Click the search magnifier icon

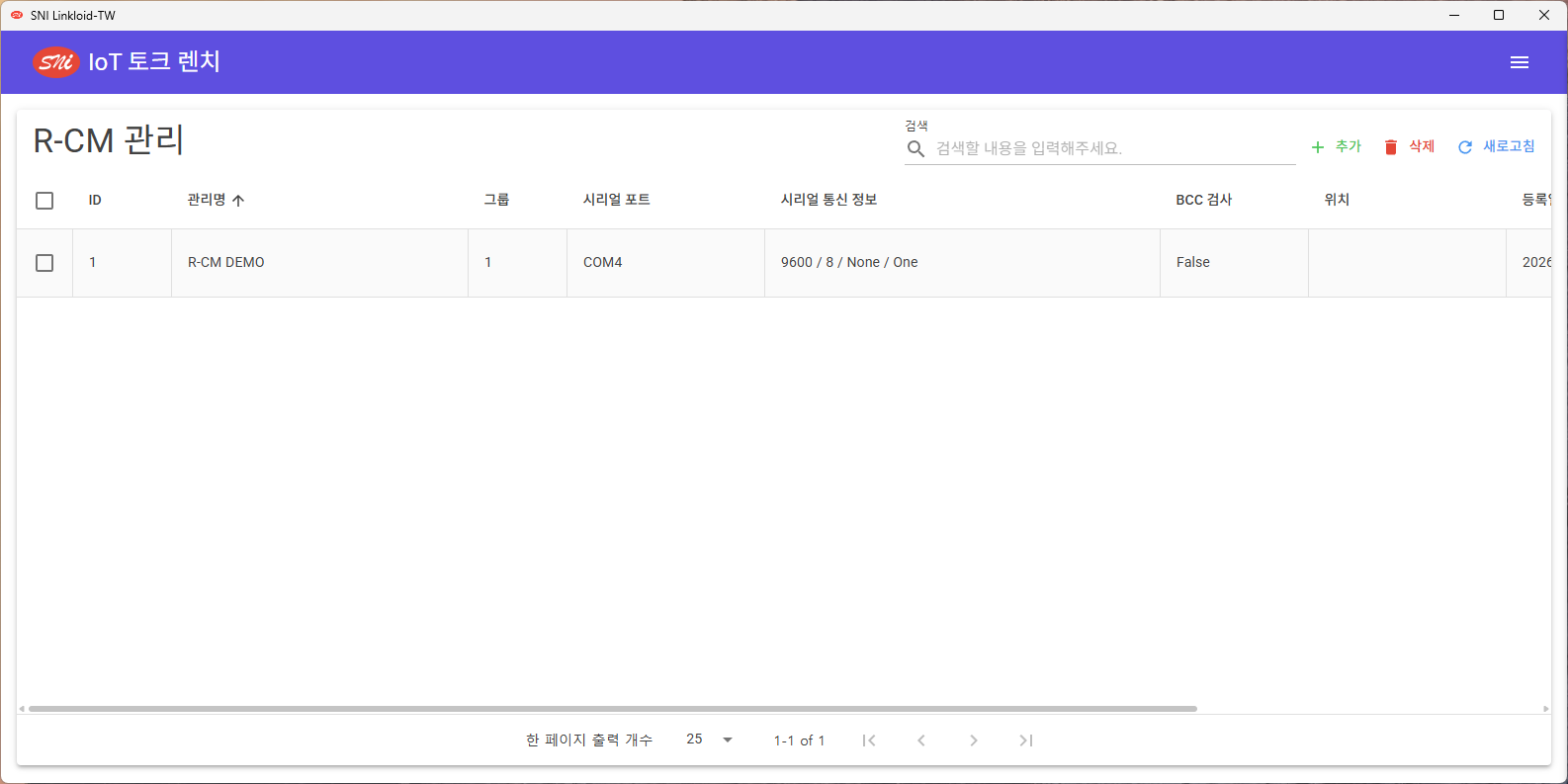pyautogui.click(x=916, y=148)
